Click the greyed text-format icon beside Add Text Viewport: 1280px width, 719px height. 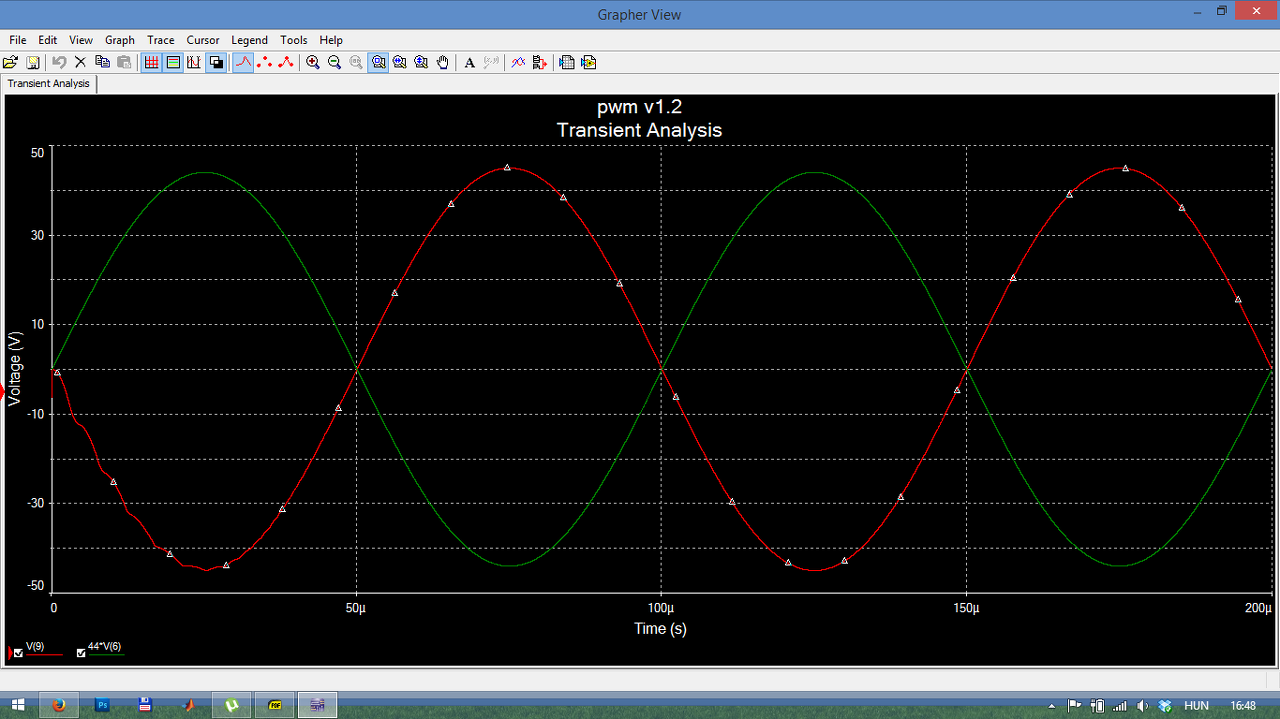[491, 62]
